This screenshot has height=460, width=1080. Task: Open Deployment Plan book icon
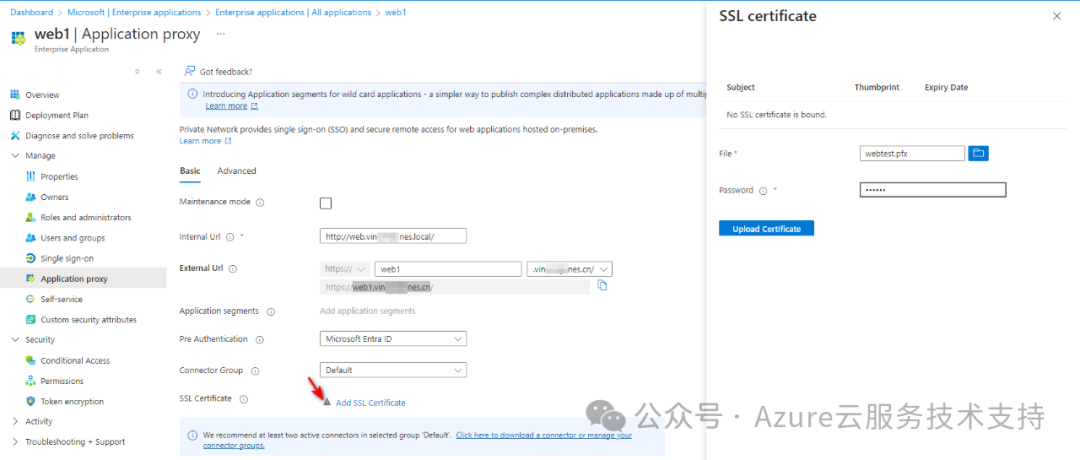(x=13, y=115)
